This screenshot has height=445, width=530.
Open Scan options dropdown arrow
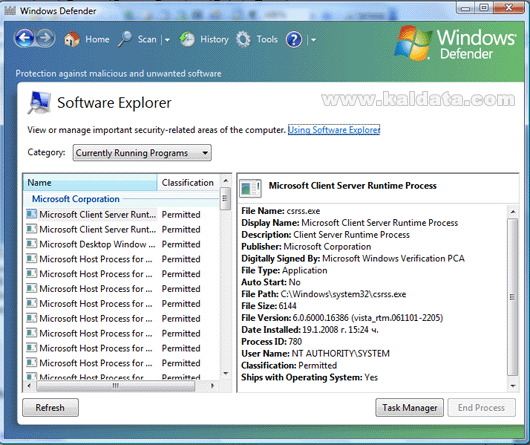tap(167, 40)
